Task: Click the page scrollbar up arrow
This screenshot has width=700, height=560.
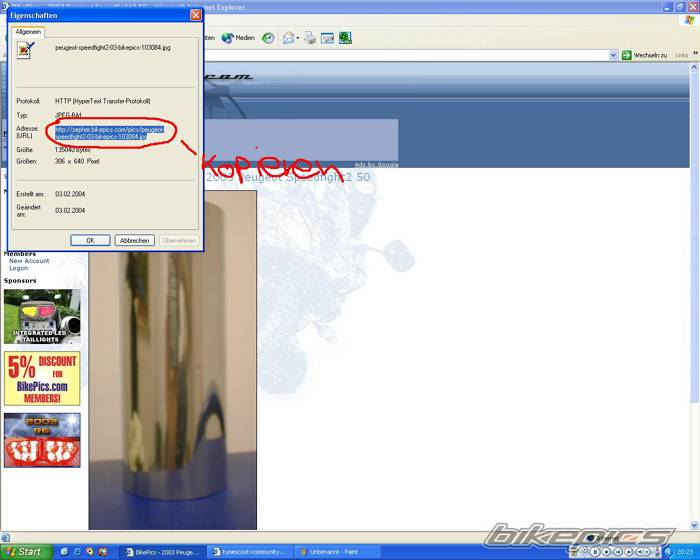Action: [694, 67]
